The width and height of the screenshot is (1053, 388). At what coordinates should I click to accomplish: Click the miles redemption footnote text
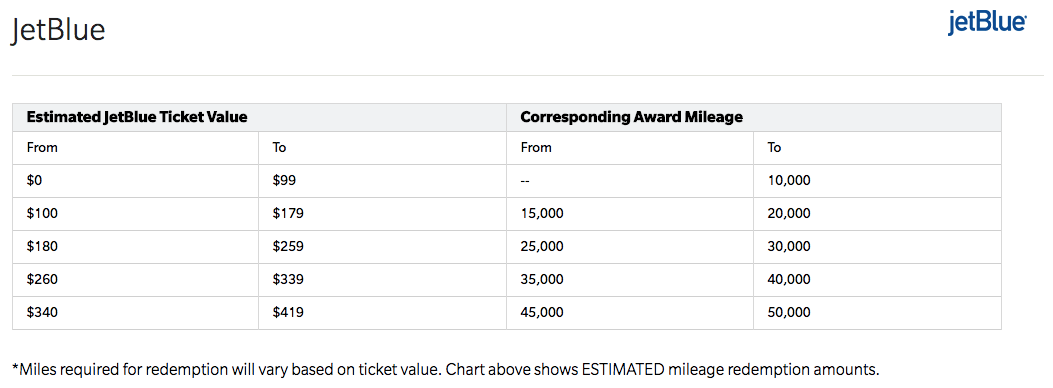click(446, 369)
